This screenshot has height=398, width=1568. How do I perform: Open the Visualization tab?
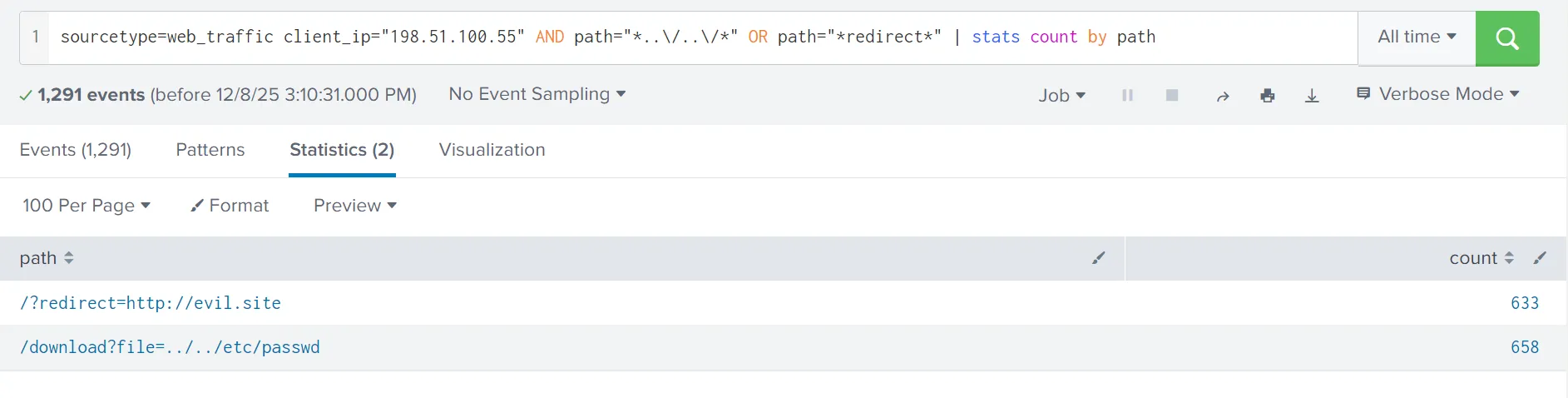coord(492,150)
